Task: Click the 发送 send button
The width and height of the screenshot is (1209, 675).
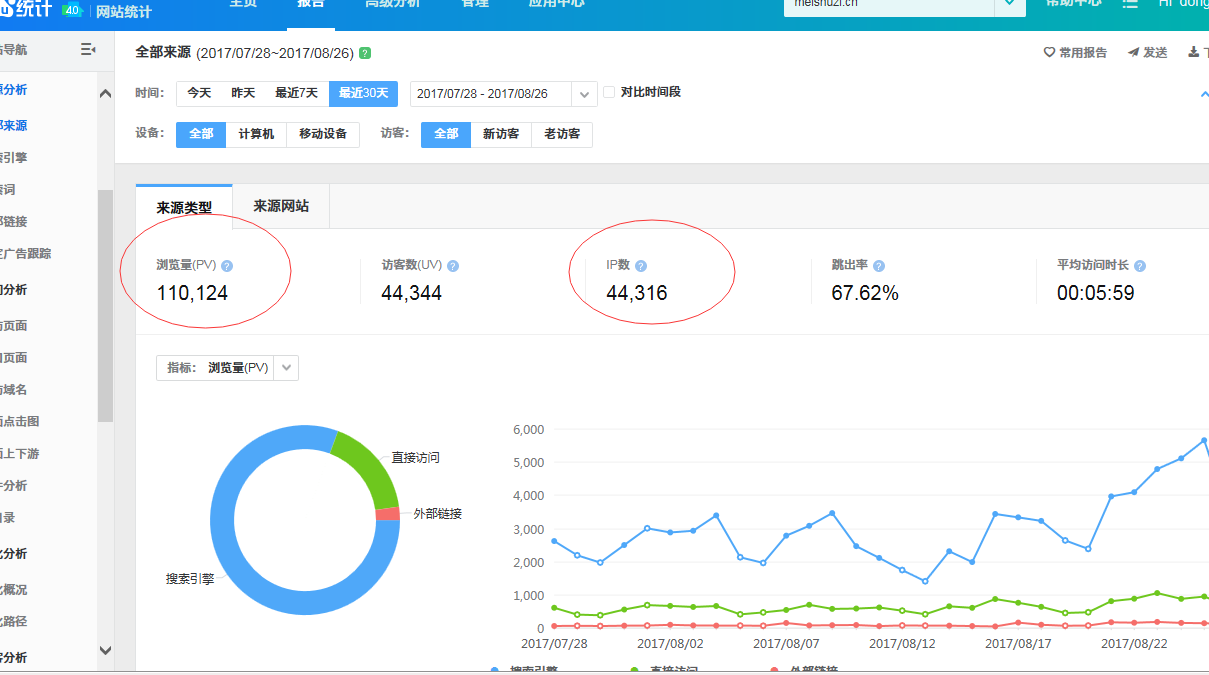Action: coord(1147,53)
